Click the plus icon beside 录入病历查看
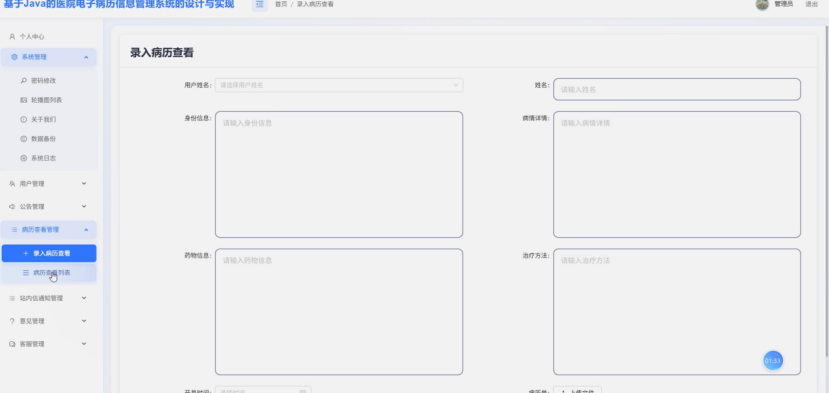 pos(26,253)
